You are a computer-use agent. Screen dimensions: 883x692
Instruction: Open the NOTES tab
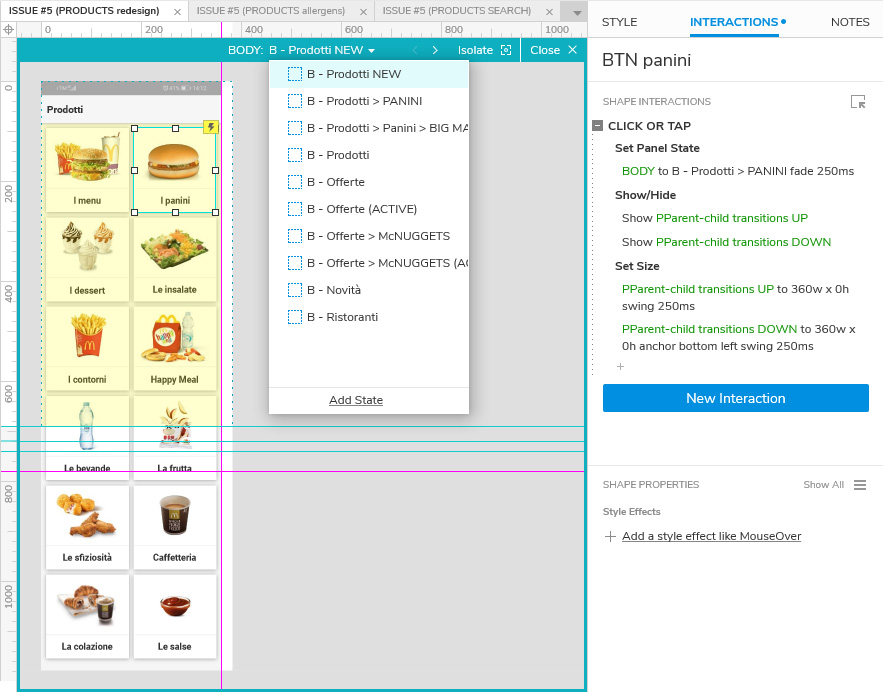849,22
